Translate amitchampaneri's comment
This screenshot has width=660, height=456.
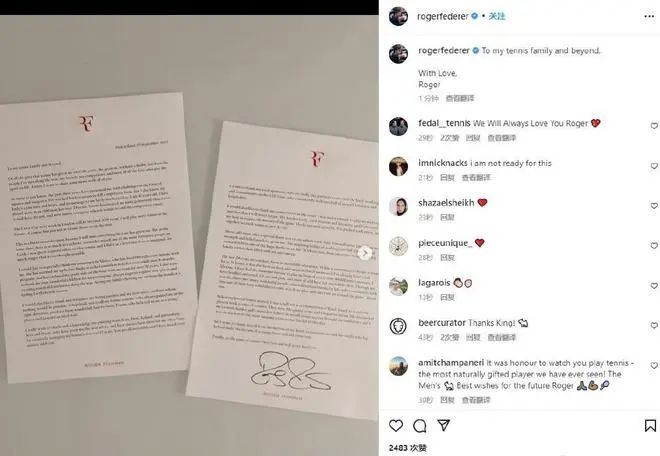click(476, 400)
